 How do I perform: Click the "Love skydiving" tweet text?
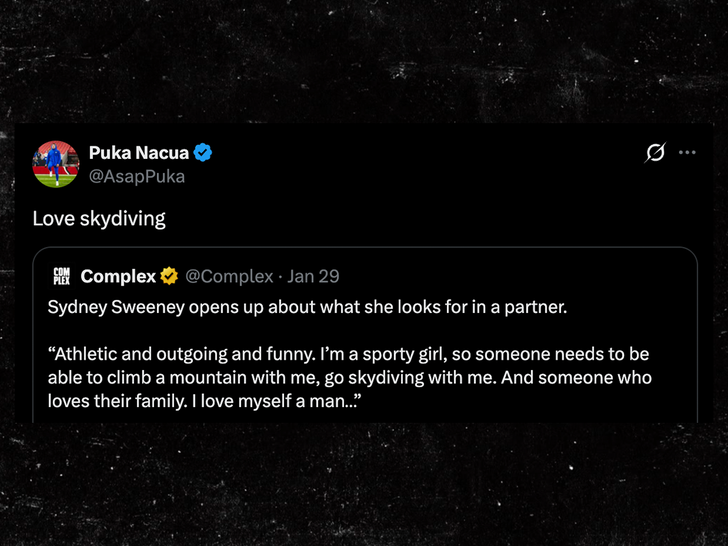click(x=98, y=218)
